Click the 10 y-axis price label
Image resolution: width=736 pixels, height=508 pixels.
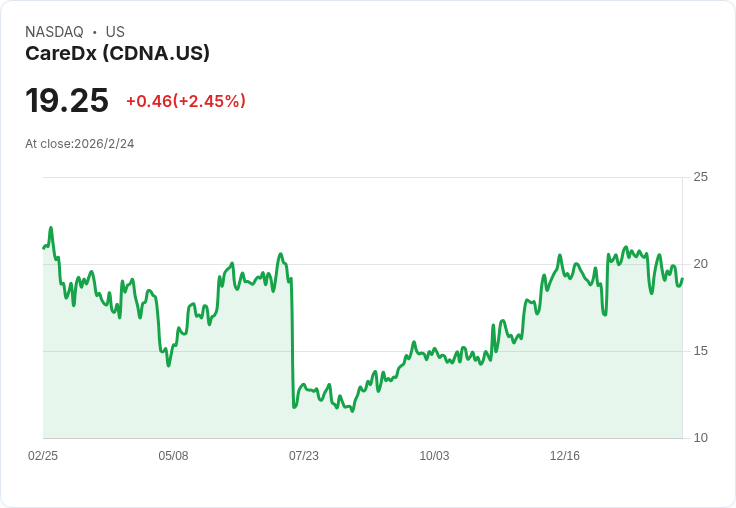tap(700, 438)
